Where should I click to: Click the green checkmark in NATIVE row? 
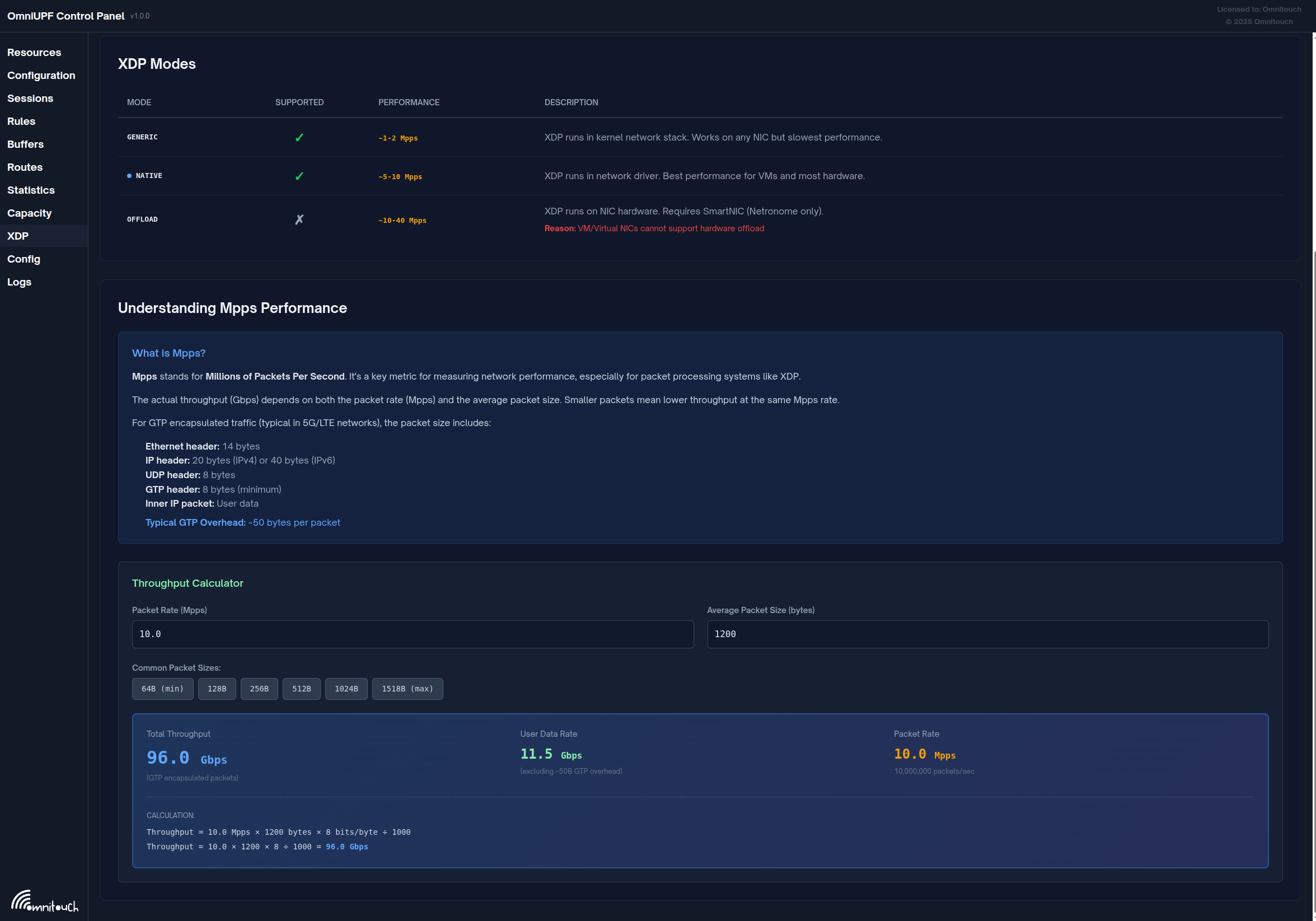coord(299,176)
